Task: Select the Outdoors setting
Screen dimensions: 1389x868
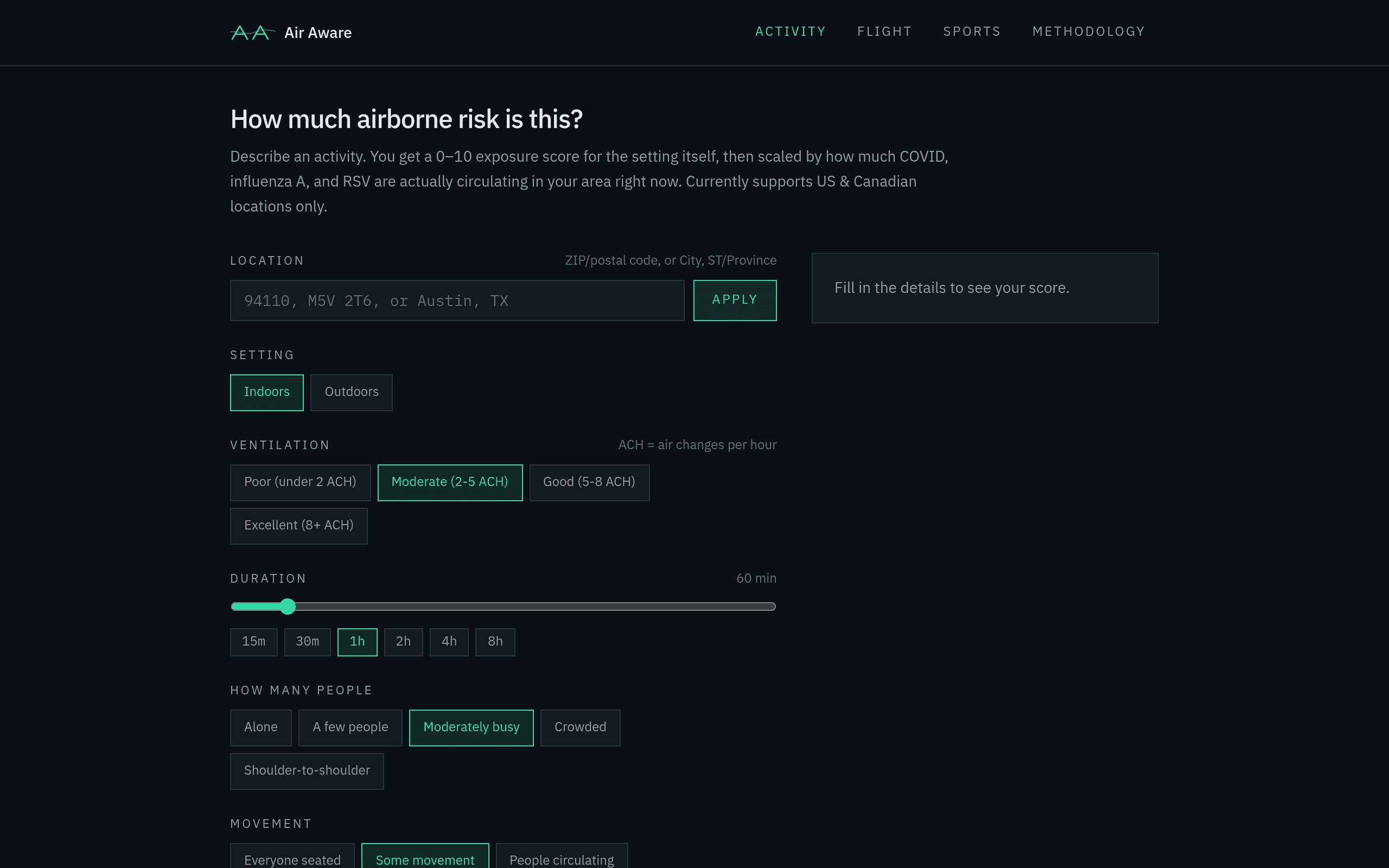Action: [x=351, y=392]
